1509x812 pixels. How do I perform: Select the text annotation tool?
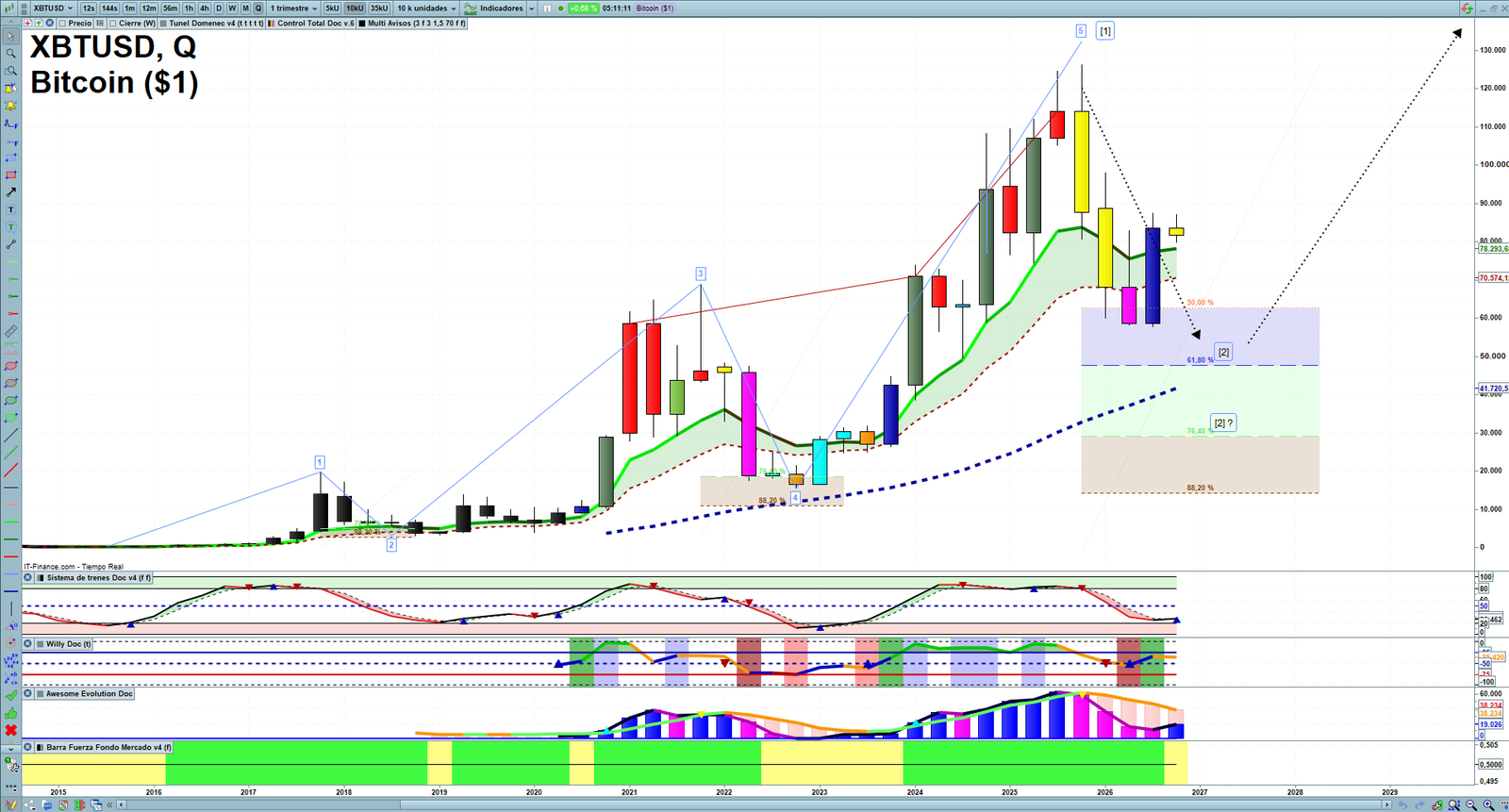[11, 209]
